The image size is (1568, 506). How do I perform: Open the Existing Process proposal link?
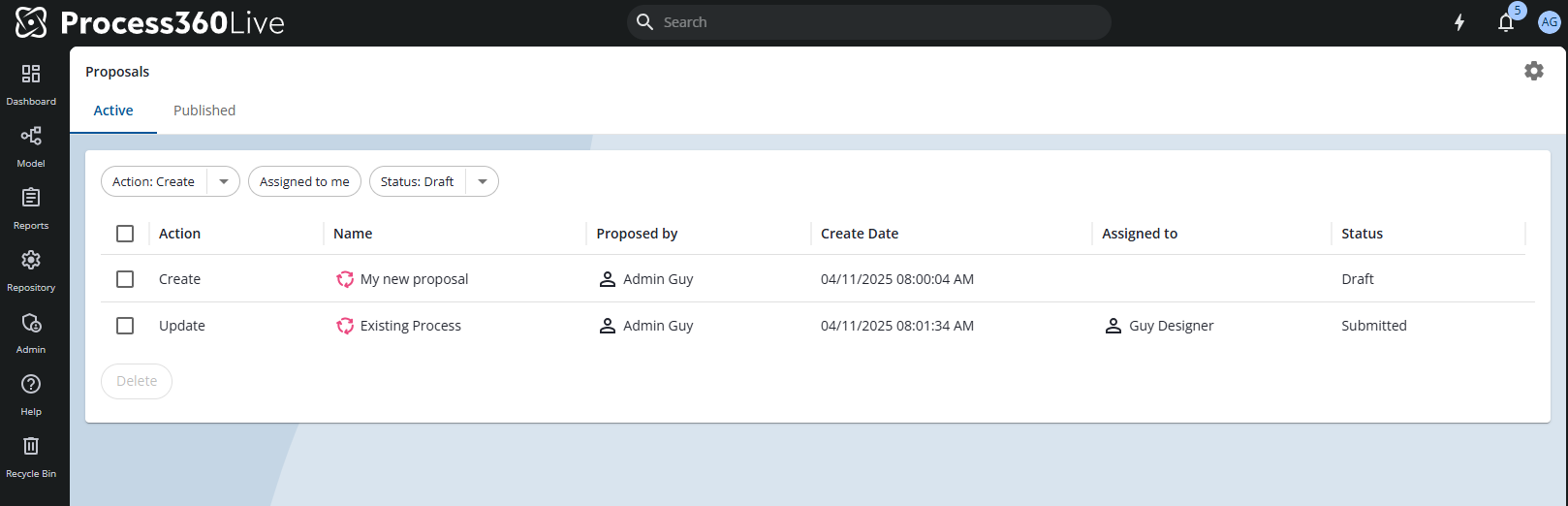(410, 326)
